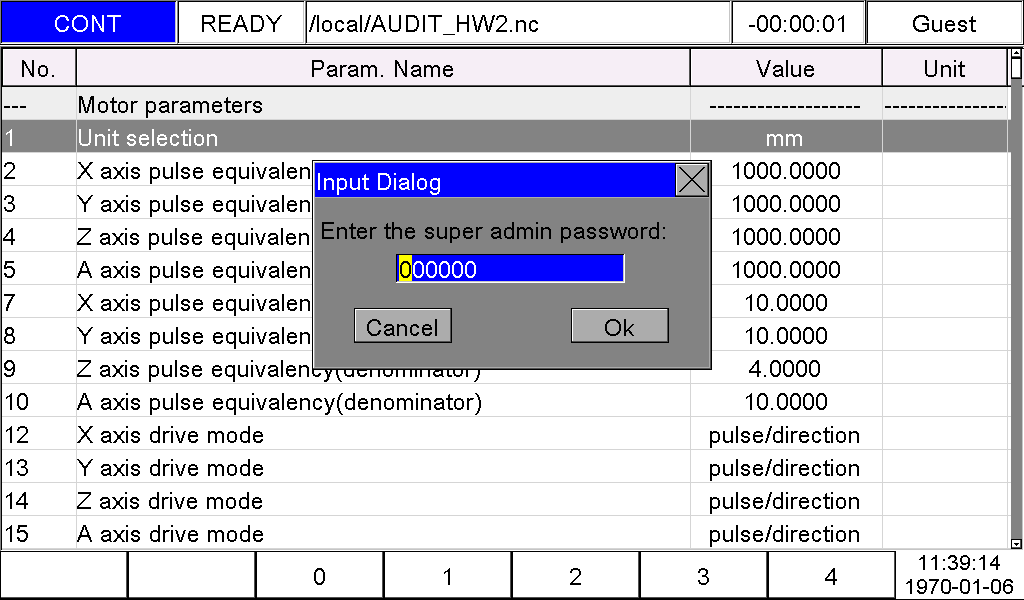Click file path /local/AUDIT_HW2.nc
The width and height of the screenshot is (1024, 600).
(x=518, y=23)
